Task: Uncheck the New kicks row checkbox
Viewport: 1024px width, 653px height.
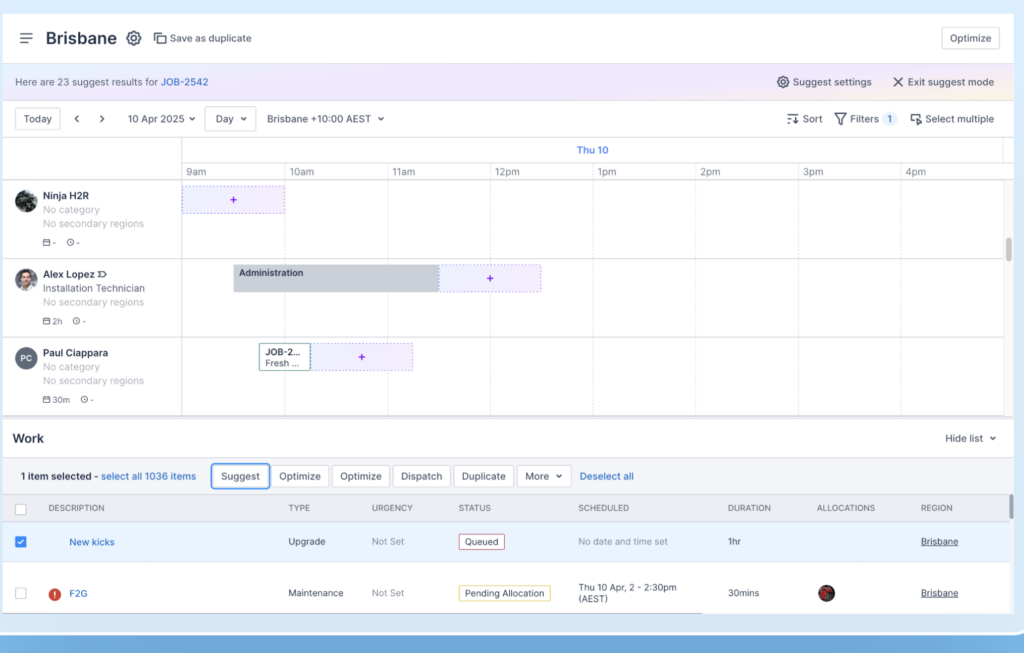Action: pyautogui.click(x=21, y=542)
